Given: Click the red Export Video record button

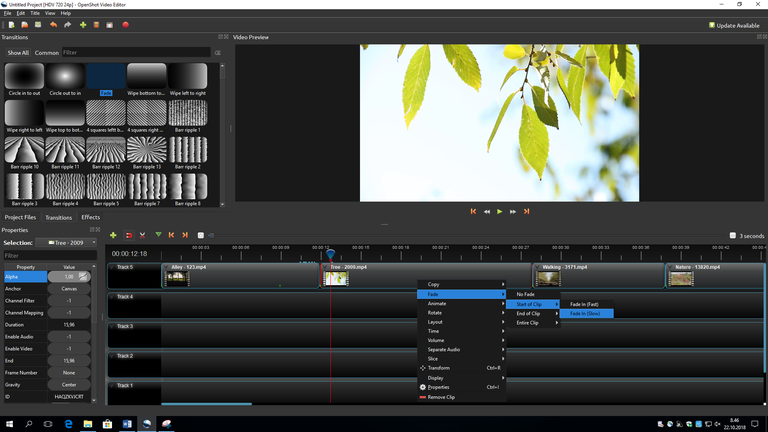Looking at the screenshot, I should pyautogui.click(x=125, y=25).
